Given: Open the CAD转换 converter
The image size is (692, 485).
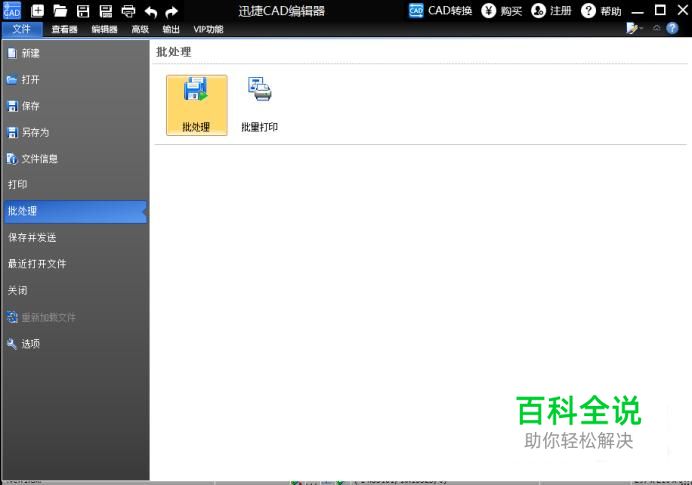Looking at the screenshot, I should [440, 11].
